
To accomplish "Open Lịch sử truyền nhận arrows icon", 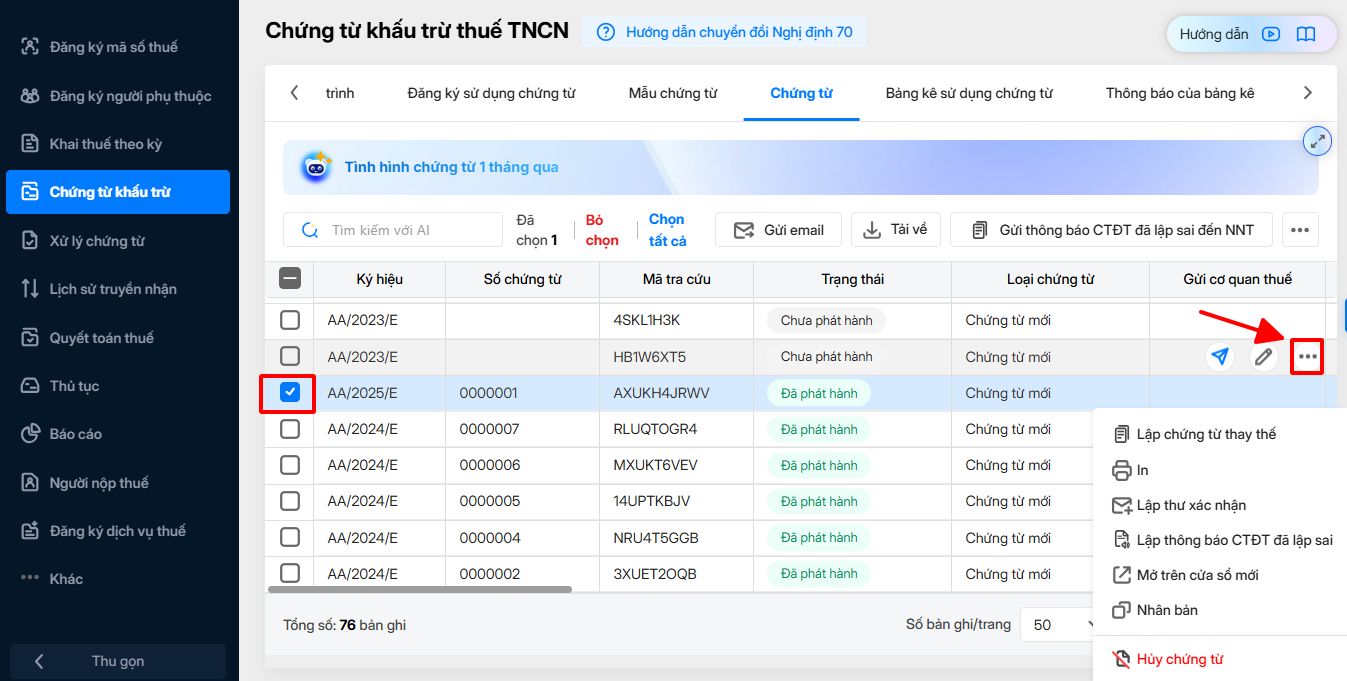I will tap(30, 289).
